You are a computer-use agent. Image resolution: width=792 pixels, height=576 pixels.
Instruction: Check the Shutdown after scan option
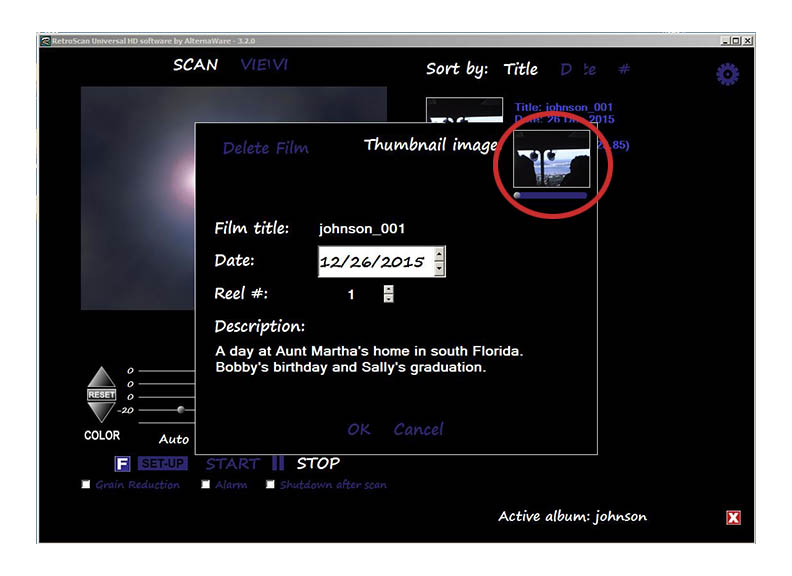pyautogui.click(x=270, y=485)
